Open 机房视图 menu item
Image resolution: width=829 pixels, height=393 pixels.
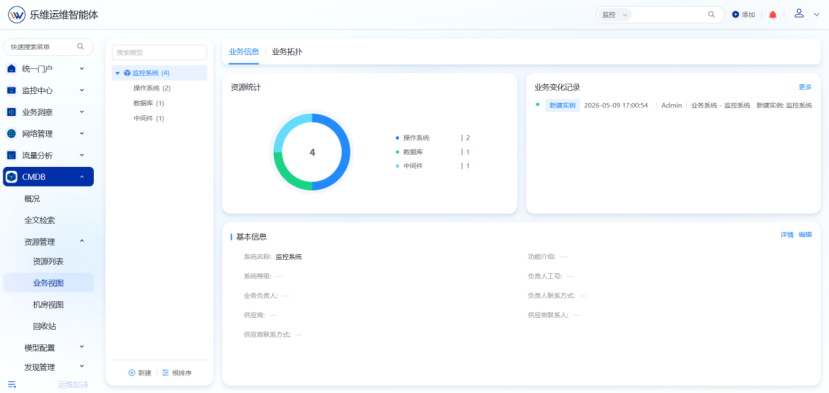pos(49,305)
